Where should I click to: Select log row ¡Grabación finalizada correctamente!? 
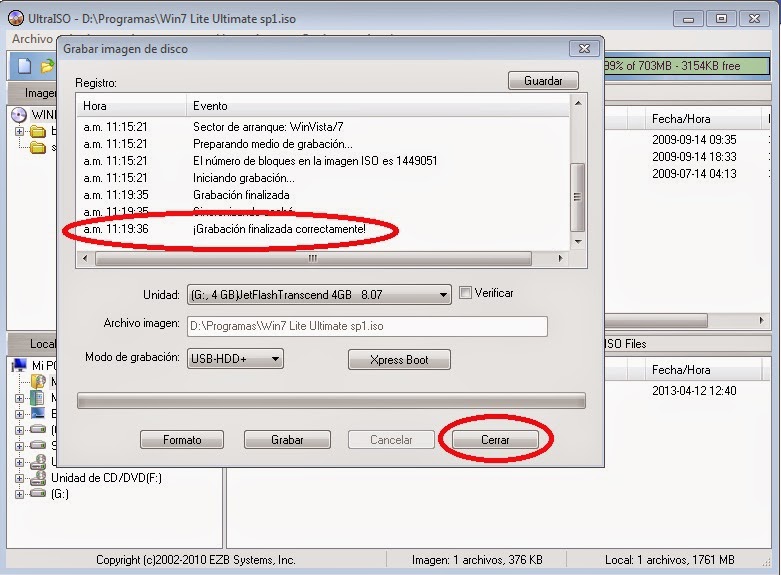(x=323, y=229)
